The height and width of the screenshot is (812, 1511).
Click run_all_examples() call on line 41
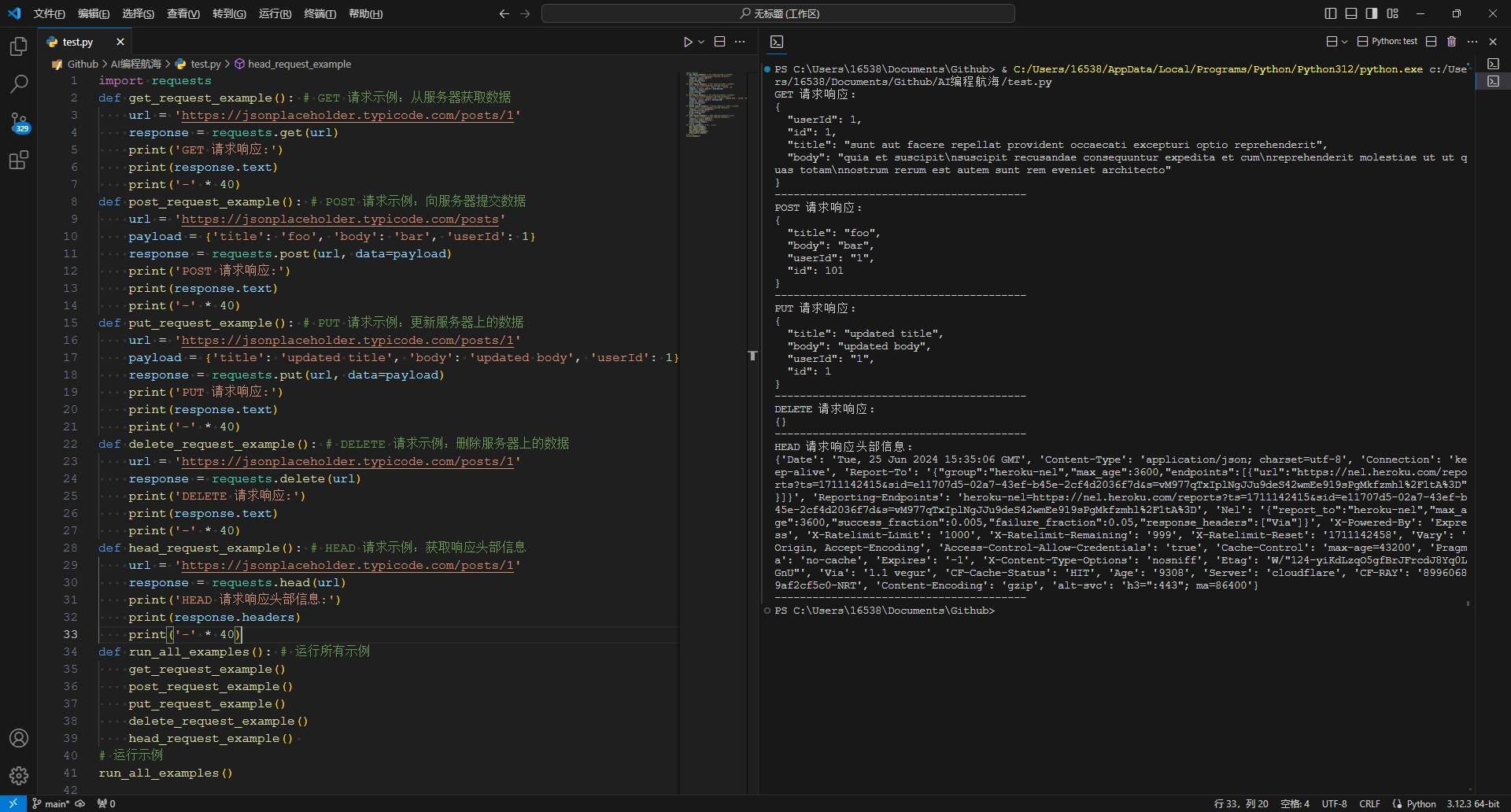pos(165,773)
